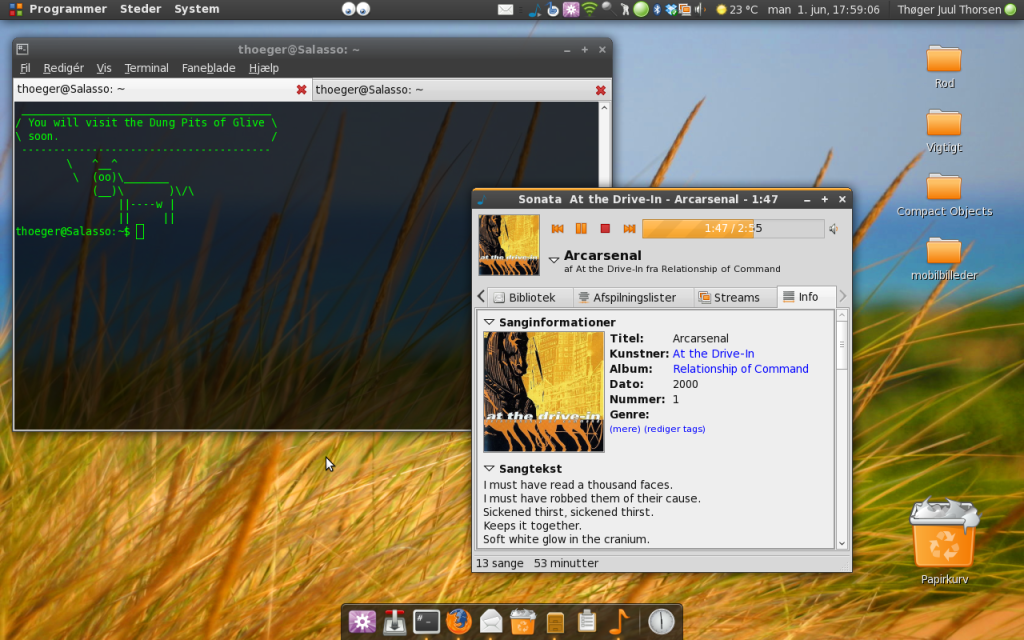Open the Terminal menu
Viewport: 1024px width, 640px height.
pos(146,68)
